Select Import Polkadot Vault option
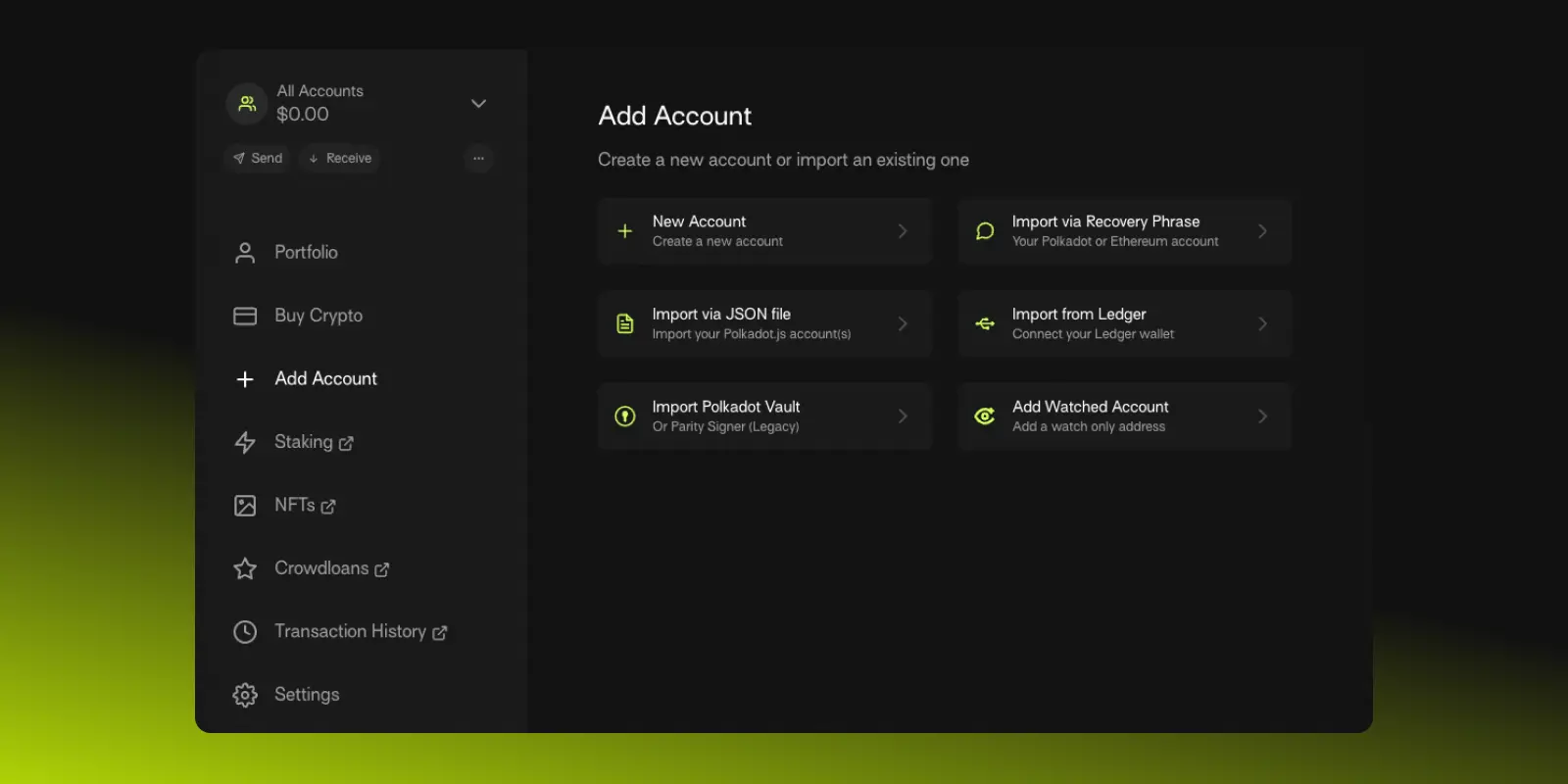 [764, 416]
